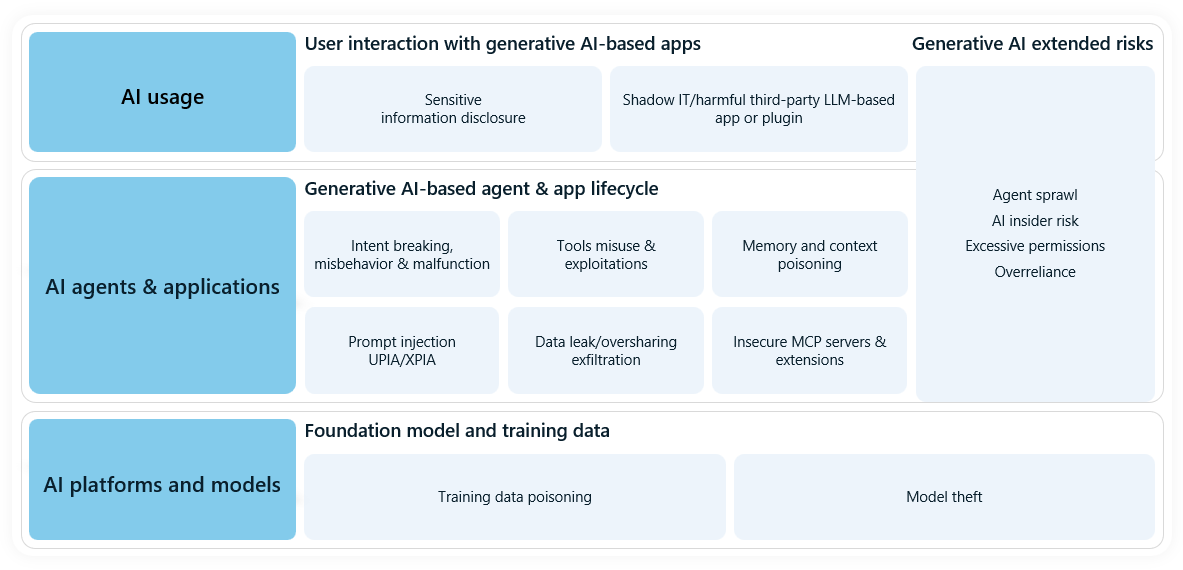Click the AI usage category block

162,92
